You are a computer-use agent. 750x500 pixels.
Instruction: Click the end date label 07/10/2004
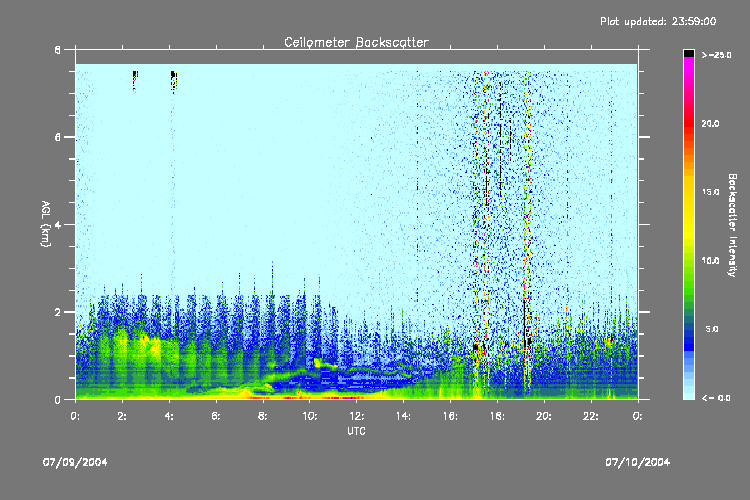(638, 462)
